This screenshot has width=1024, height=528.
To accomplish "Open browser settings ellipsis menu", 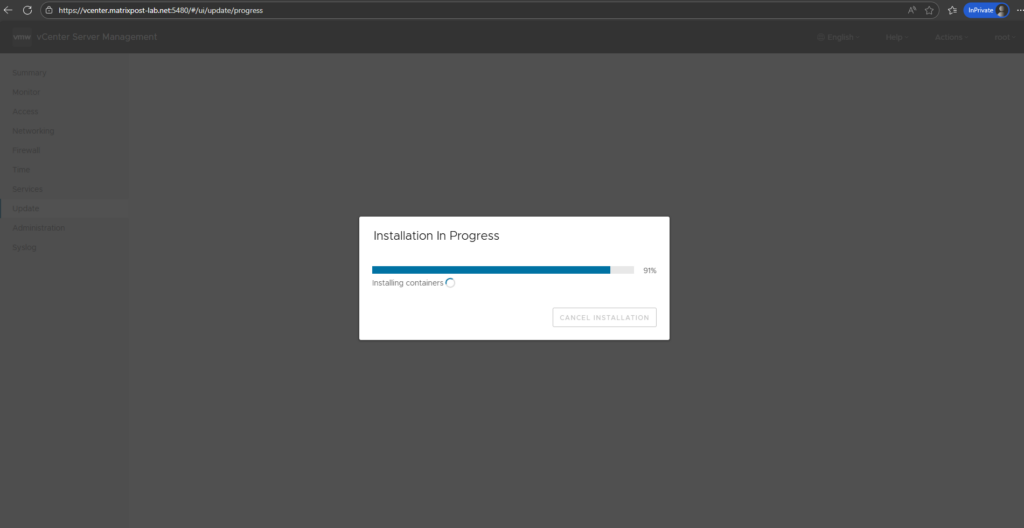I will click(x=1019, y=10).
